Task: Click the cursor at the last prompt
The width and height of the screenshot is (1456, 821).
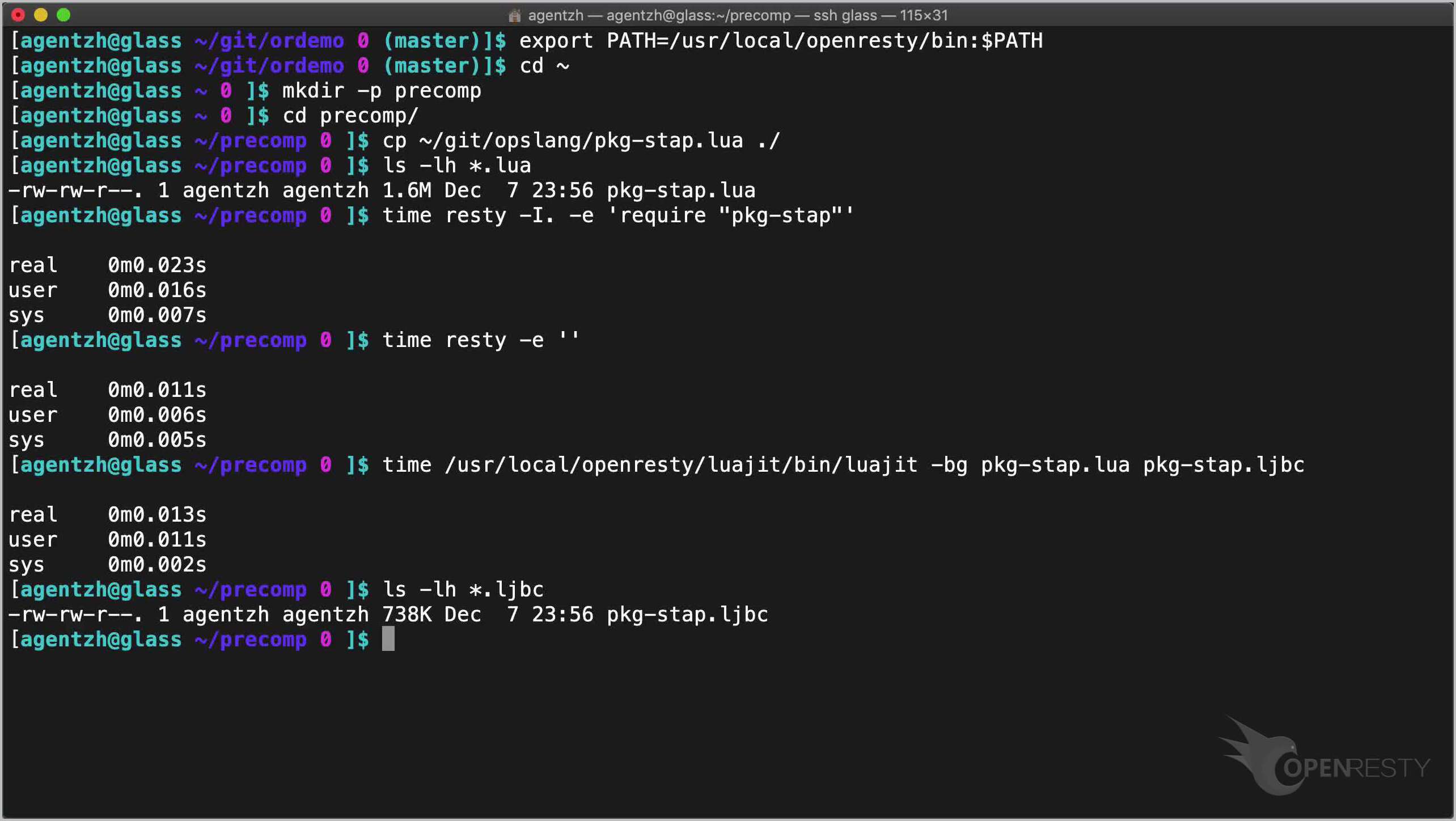Action: click(x=388, y=639)
